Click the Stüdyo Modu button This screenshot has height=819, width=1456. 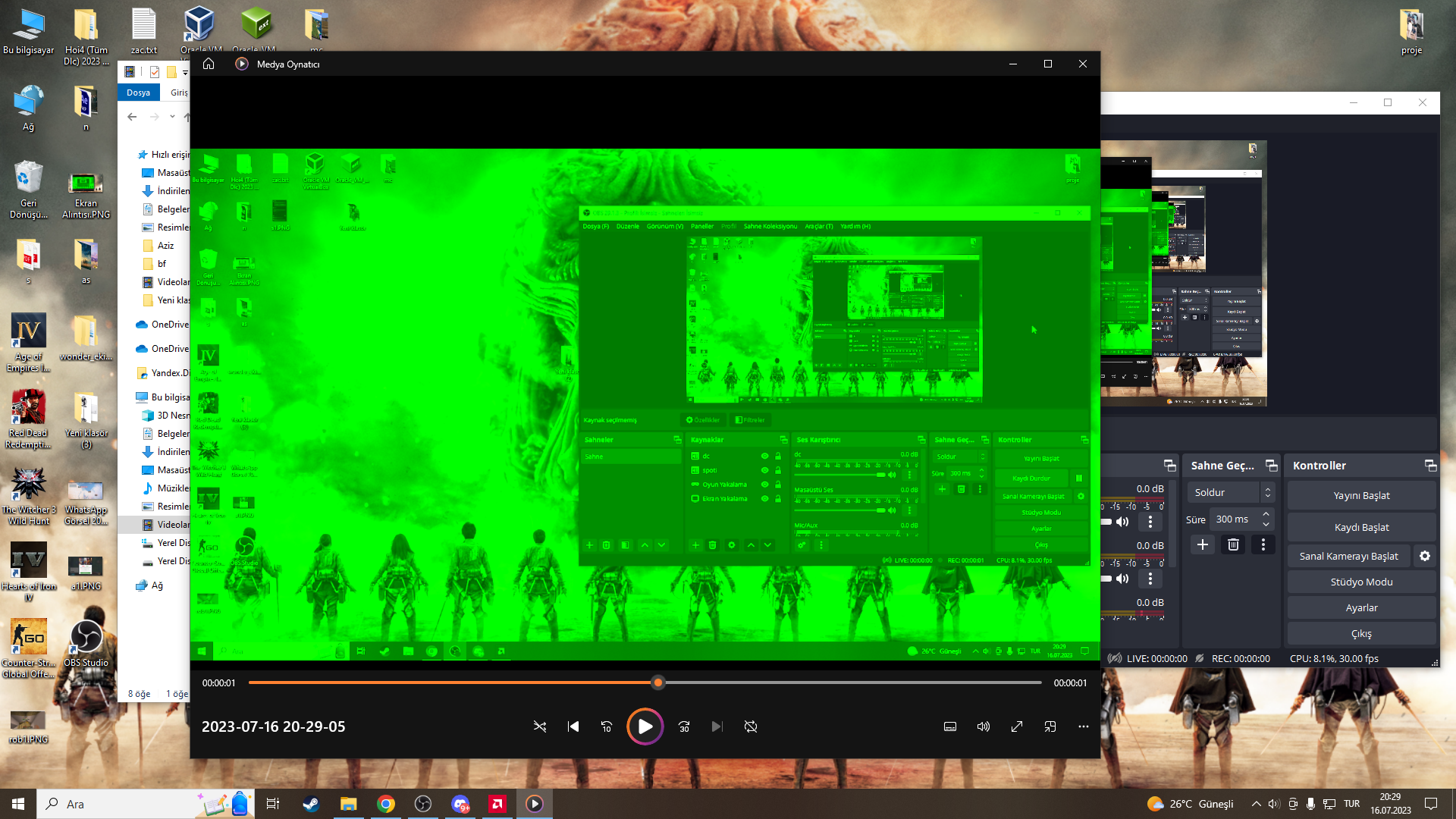click(1361, 582)
